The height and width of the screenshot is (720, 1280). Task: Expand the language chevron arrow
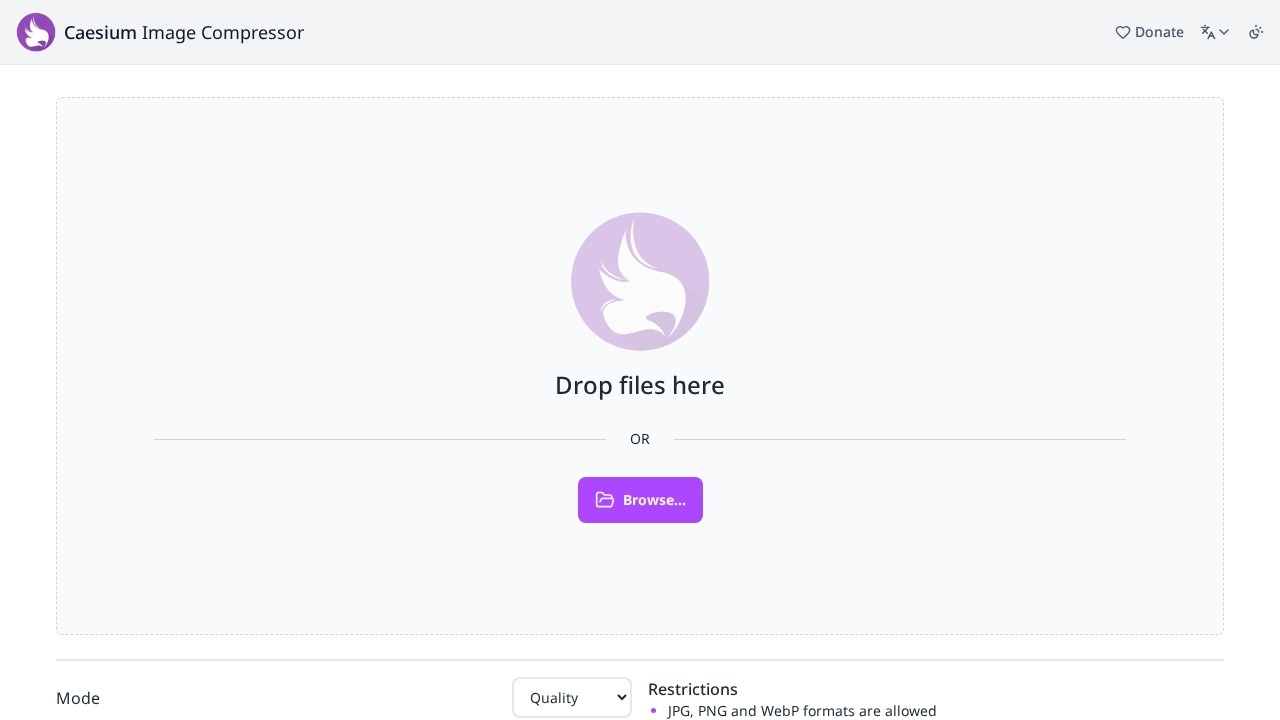tap(1224, 32)
